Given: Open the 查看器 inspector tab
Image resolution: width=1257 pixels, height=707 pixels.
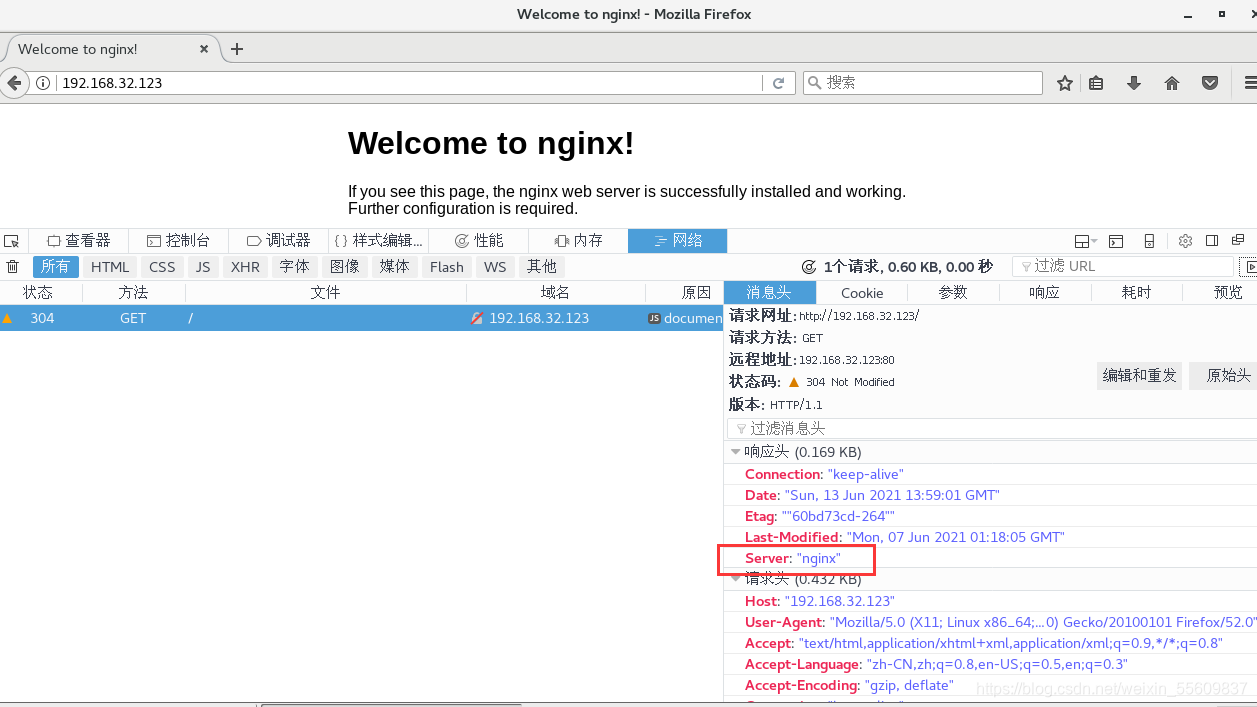Looking at the screenshot, I should point(78,241).
